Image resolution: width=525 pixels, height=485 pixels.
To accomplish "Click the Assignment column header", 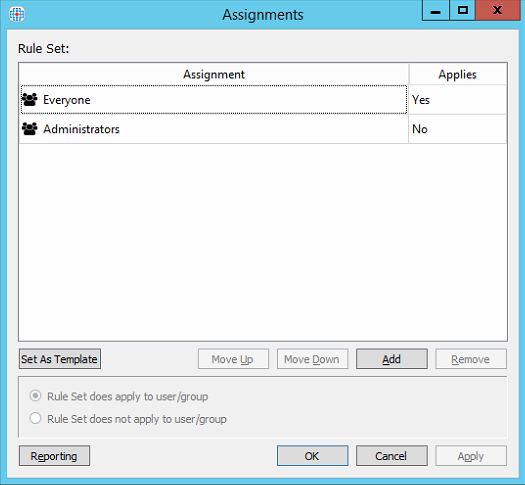I will click(214, 74).
